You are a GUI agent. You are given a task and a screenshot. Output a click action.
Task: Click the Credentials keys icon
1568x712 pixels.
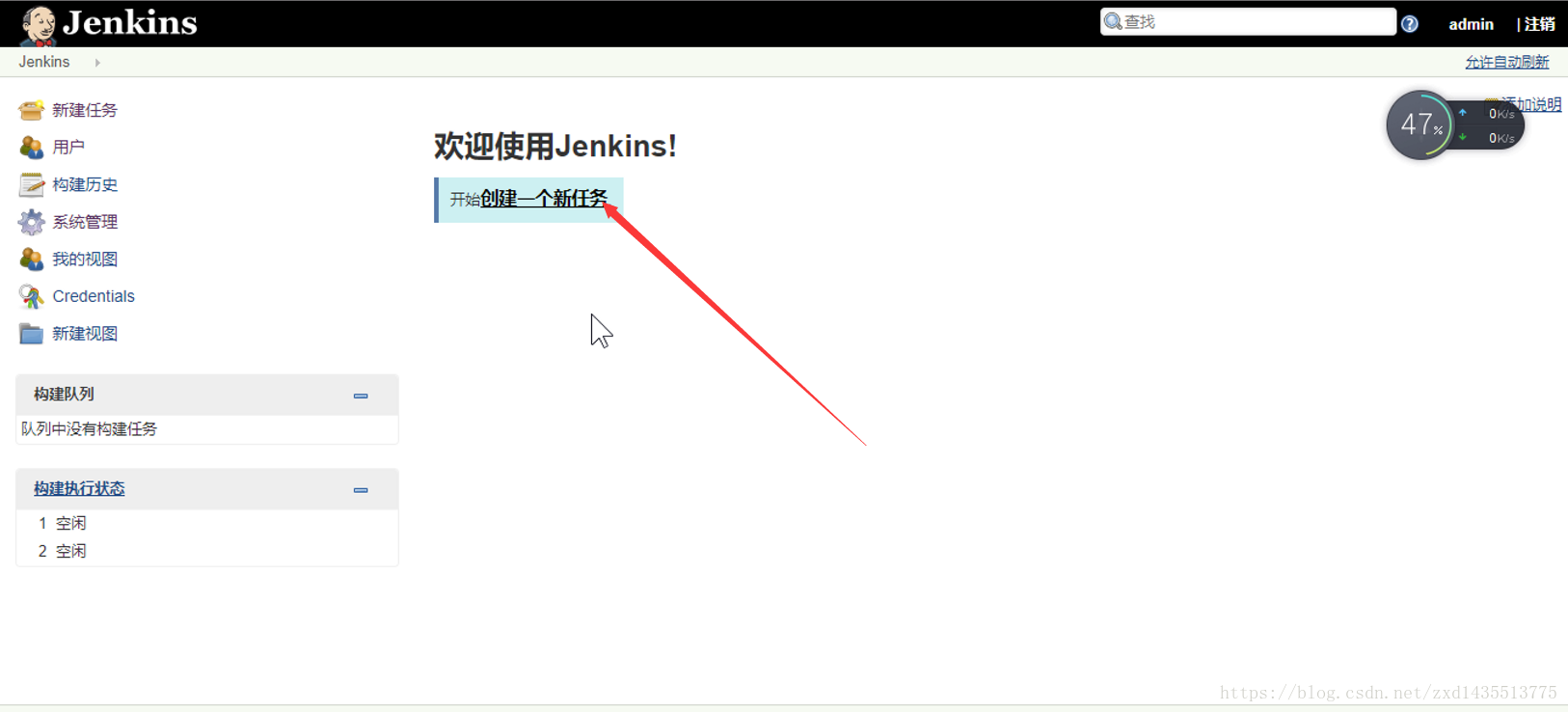point(31,296)
